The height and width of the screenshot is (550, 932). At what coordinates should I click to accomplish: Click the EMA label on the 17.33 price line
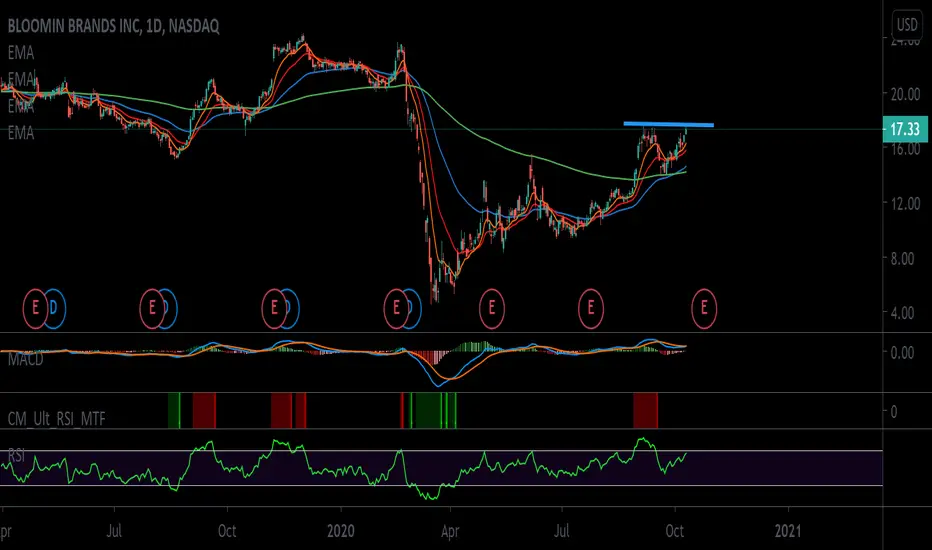[21, 133]
